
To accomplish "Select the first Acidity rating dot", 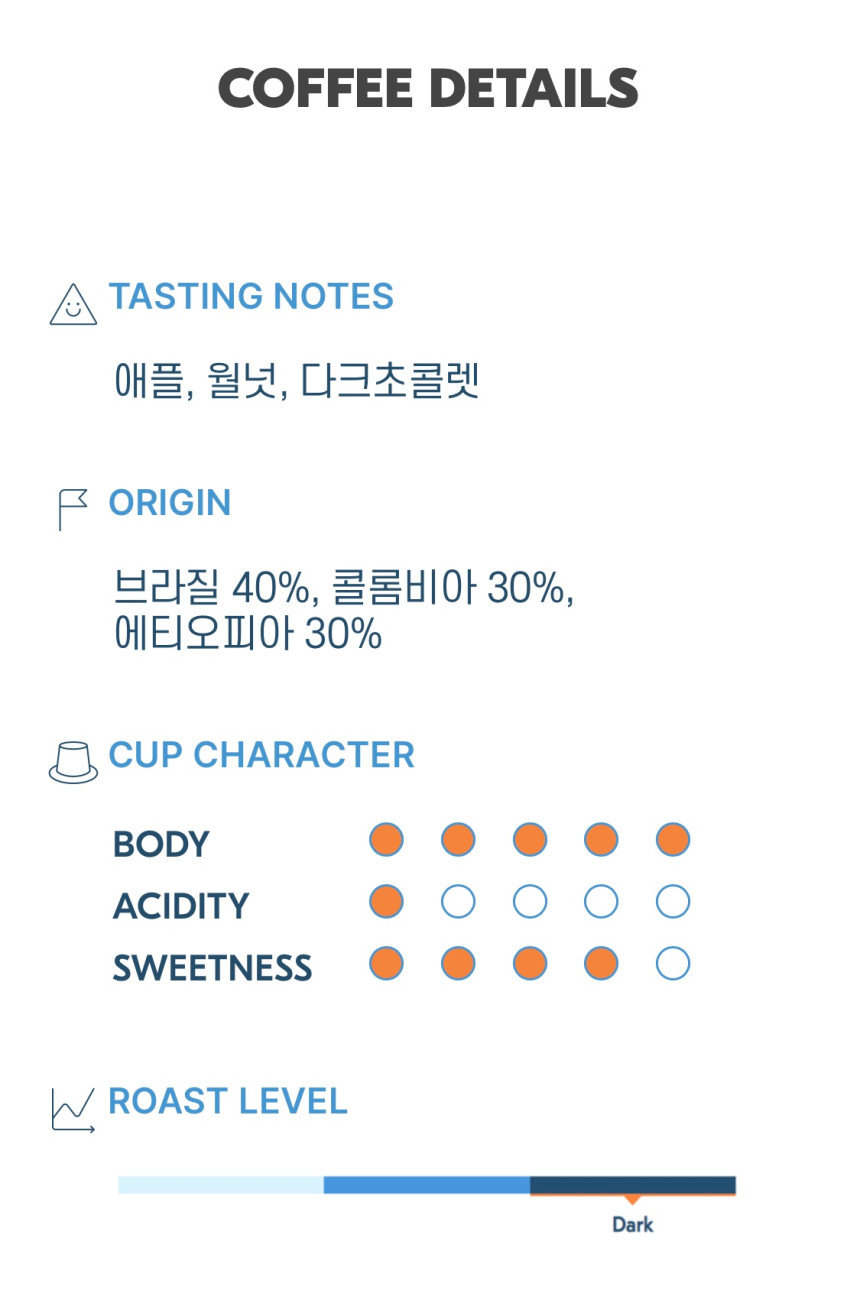I will (386, 902).
